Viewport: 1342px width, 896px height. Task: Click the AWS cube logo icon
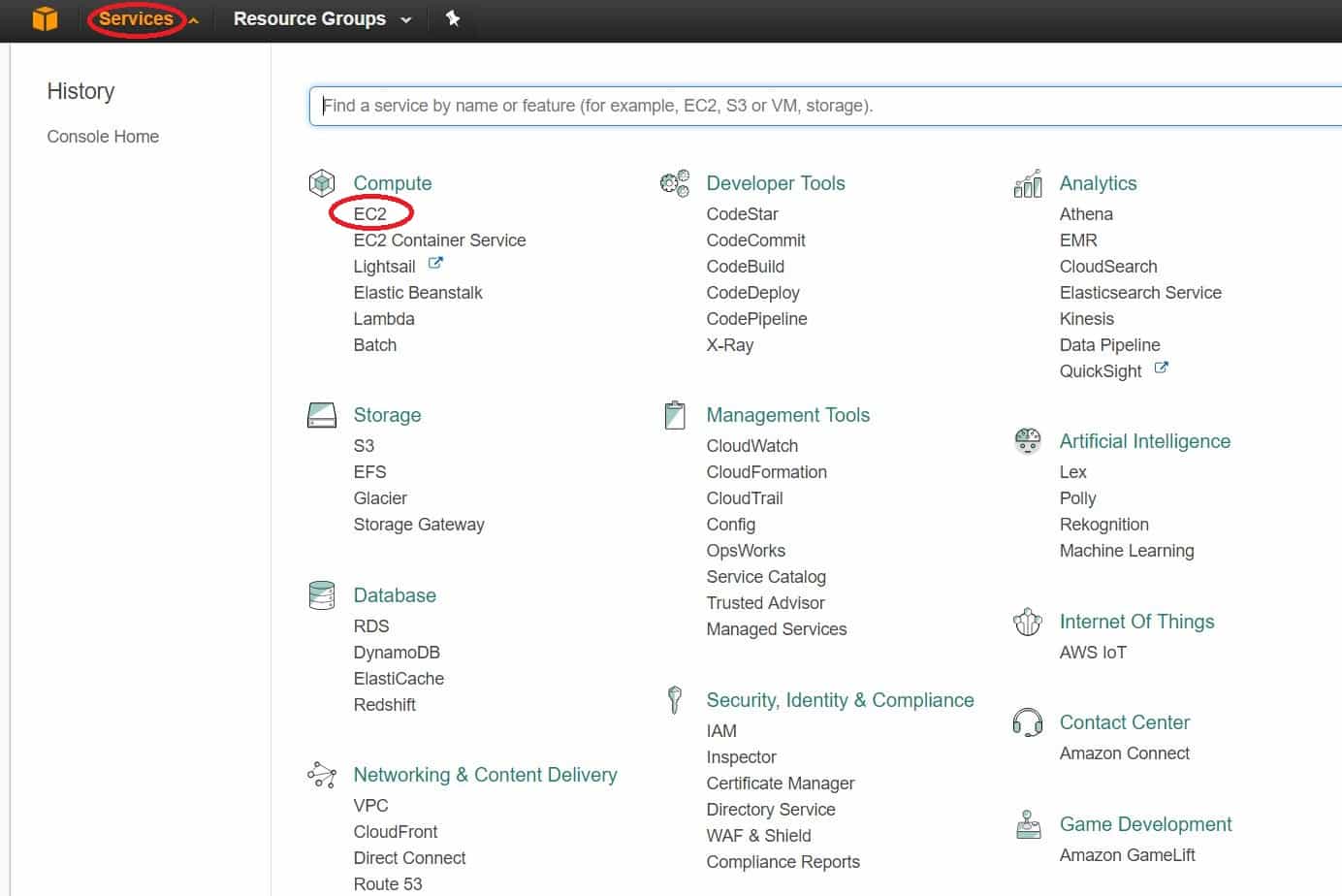pyautogui.click(x=45, y=19)
